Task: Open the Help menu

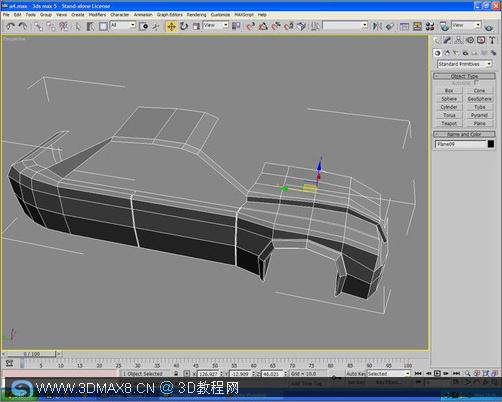Action: 262,15
